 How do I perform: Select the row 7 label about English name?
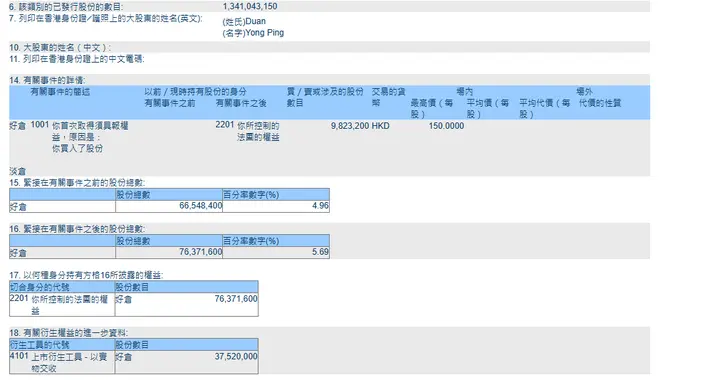106,18
